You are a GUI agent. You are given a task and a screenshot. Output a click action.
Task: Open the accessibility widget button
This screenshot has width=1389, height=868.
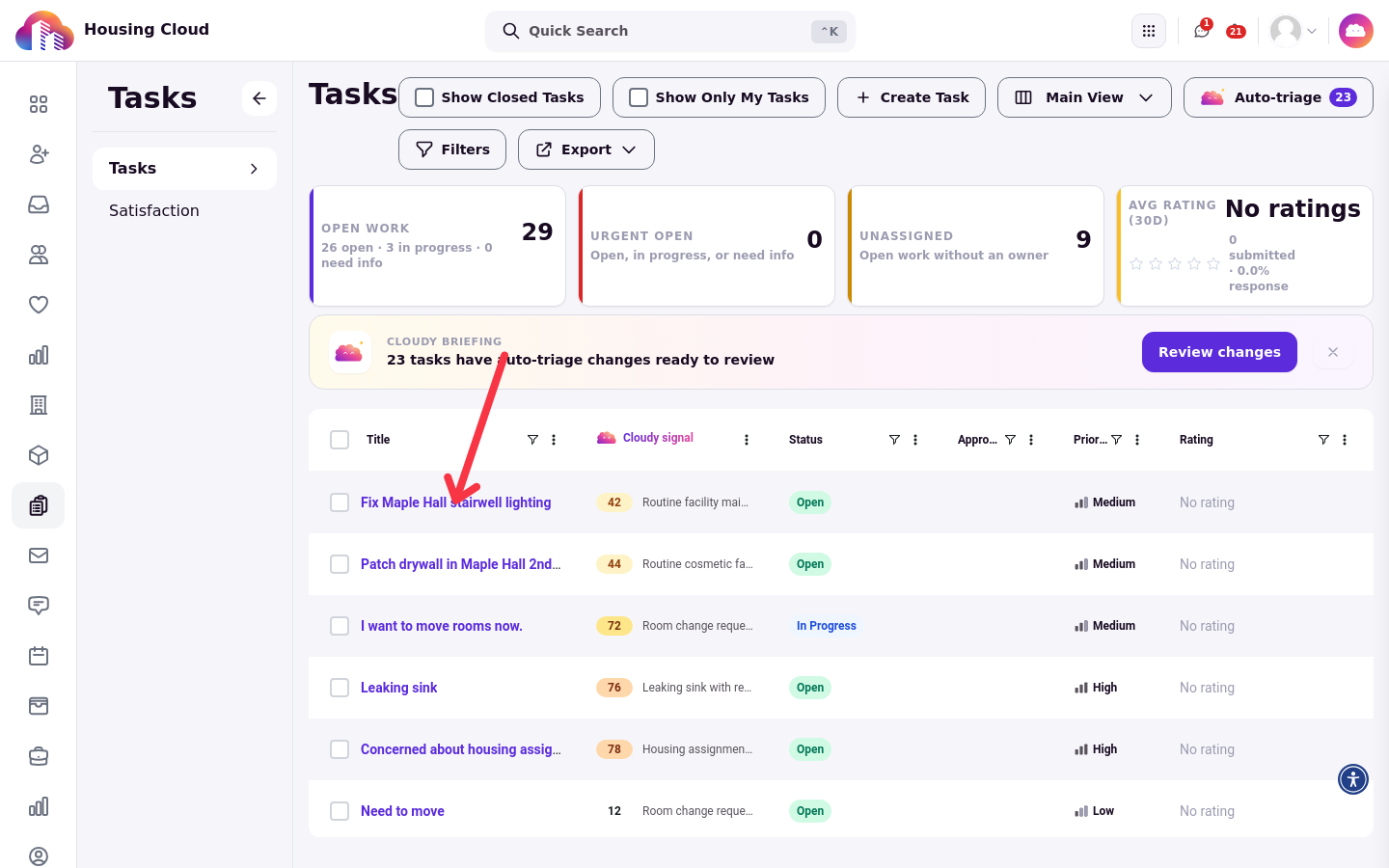[1353, 779]
